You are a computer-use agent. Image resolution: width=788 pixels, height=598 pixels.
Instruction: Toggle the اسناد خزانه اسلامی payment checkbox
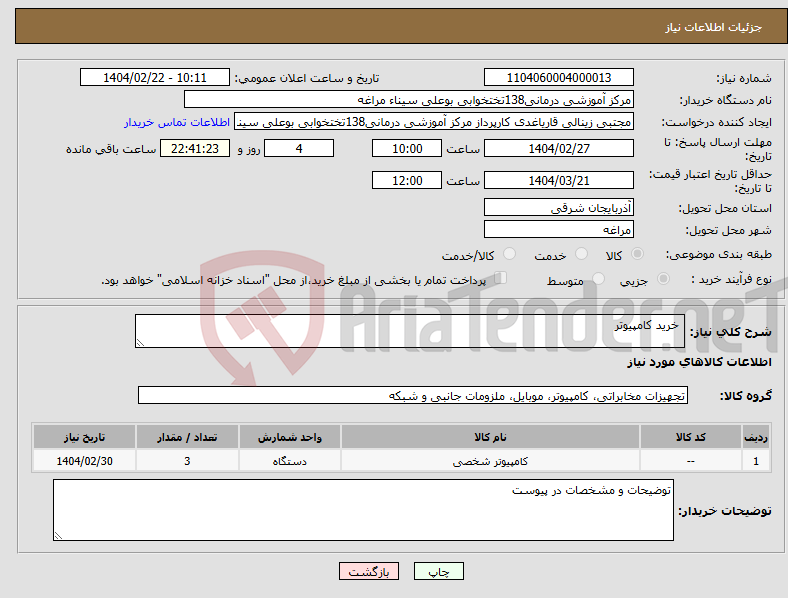tap(501, 278)
